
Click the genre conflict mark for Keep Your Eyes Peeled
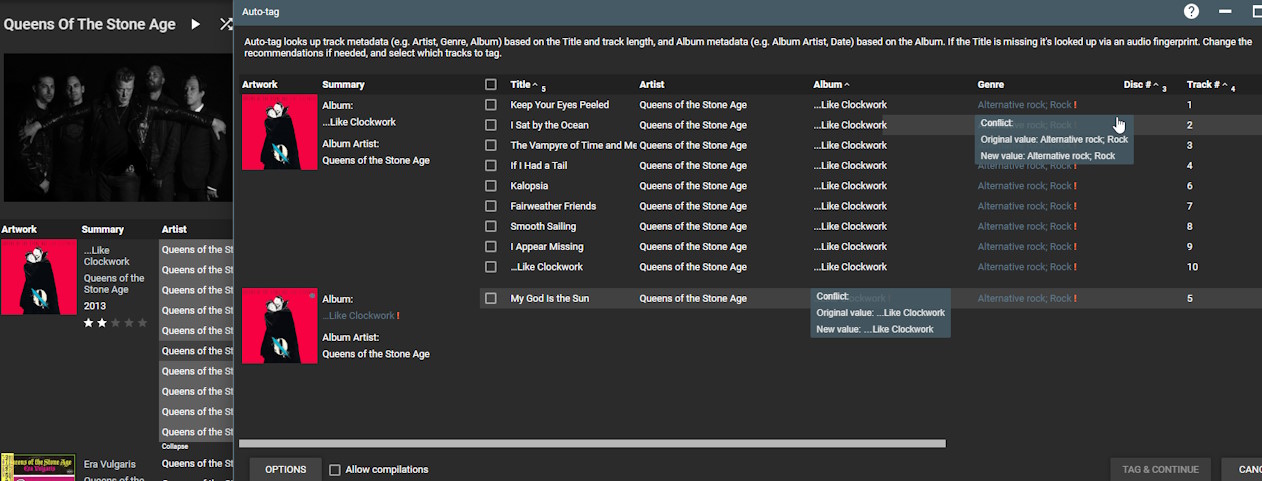(x=1075, y=105)
